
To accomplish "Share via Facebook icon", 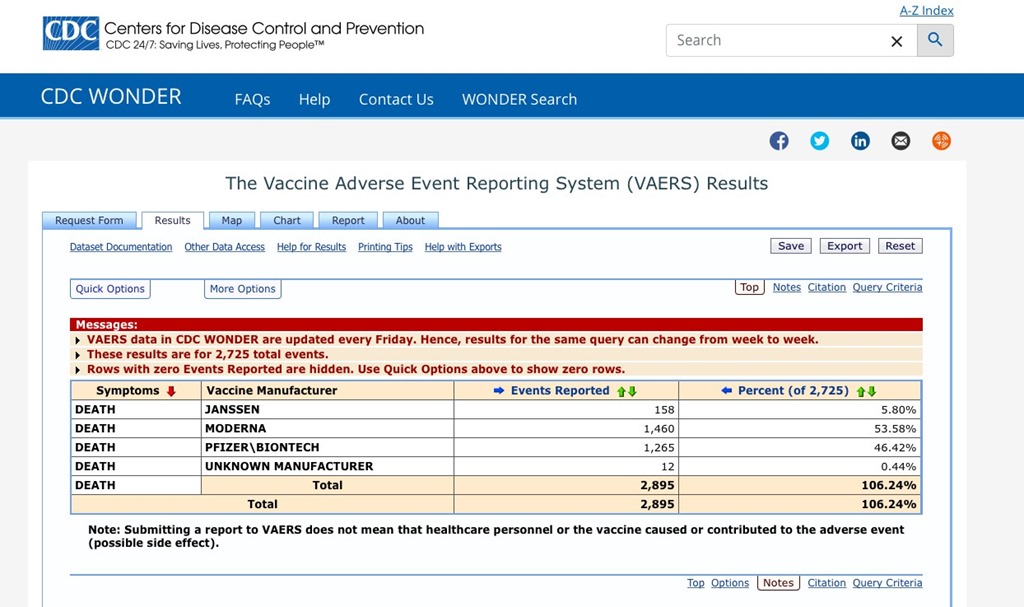I will 778,140.
